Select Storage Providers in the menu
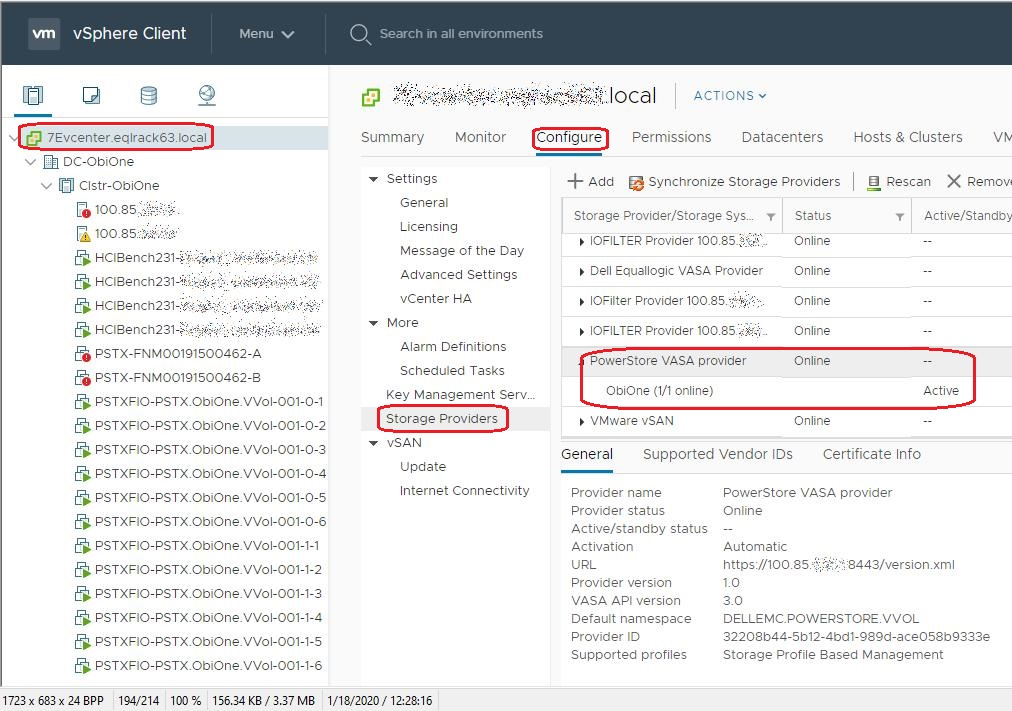This screenshot has height=711, width=1012. [441, 418]
